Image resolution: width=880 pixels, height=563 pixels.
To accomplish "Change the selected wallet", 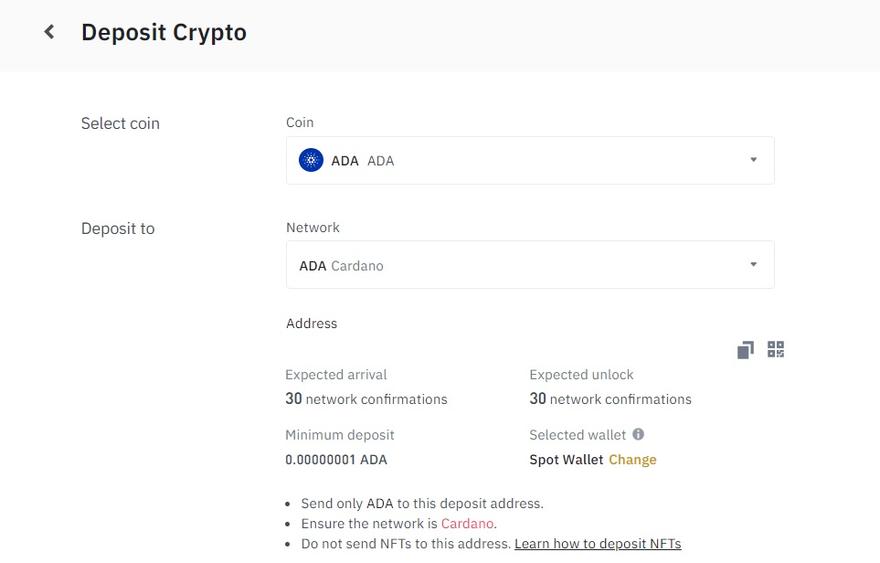I will pyautogui.click(x=632, y=460).
